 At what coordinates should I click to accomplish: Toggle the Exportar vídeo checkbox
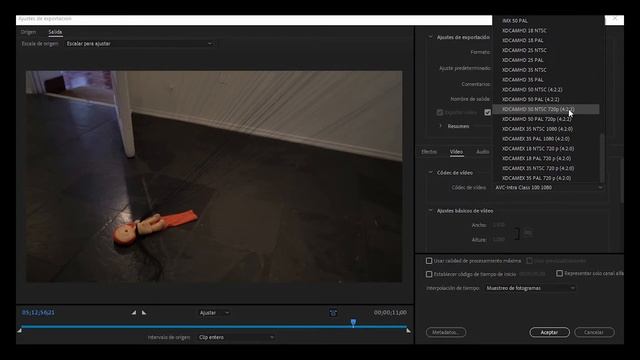(x=440, y=112)
